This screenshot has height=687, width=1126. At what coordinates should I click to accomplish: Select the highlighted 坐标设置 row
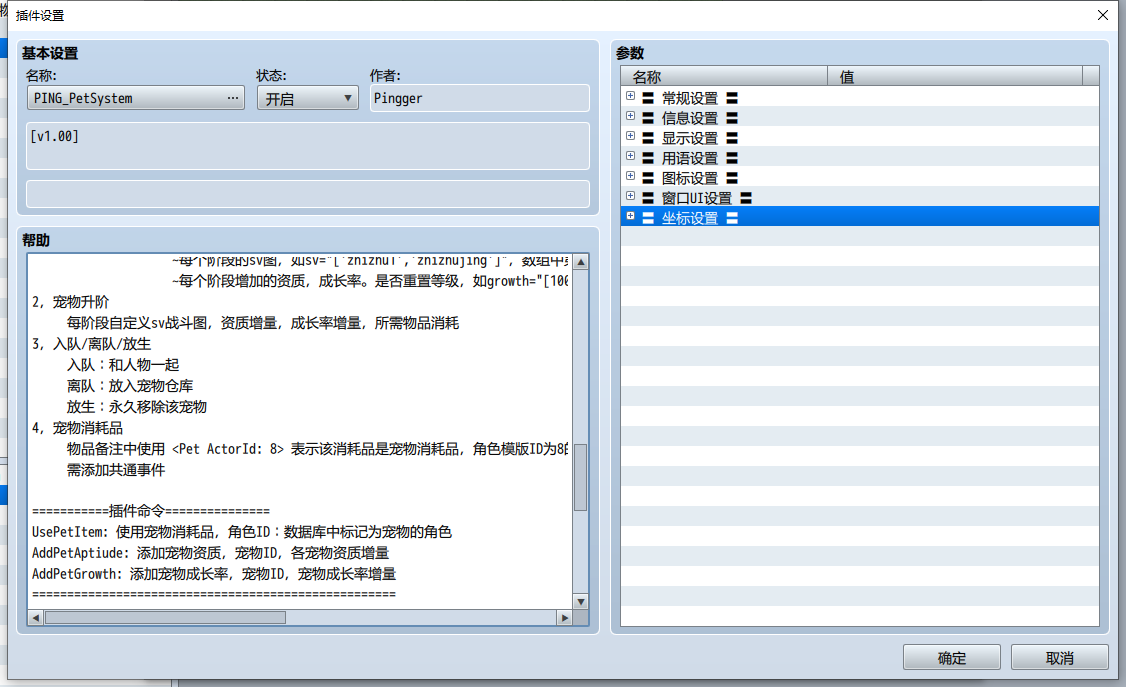(860, 217)
